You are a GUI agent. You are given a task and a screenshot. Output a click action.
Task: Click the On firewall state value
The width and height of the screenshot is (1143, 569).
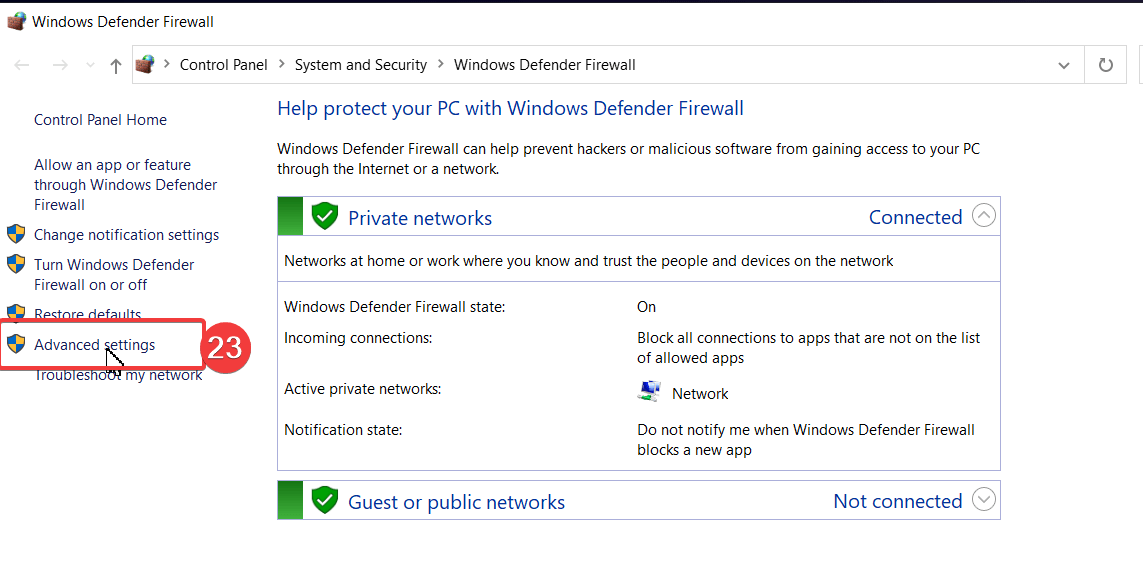[x=647, y=307]
